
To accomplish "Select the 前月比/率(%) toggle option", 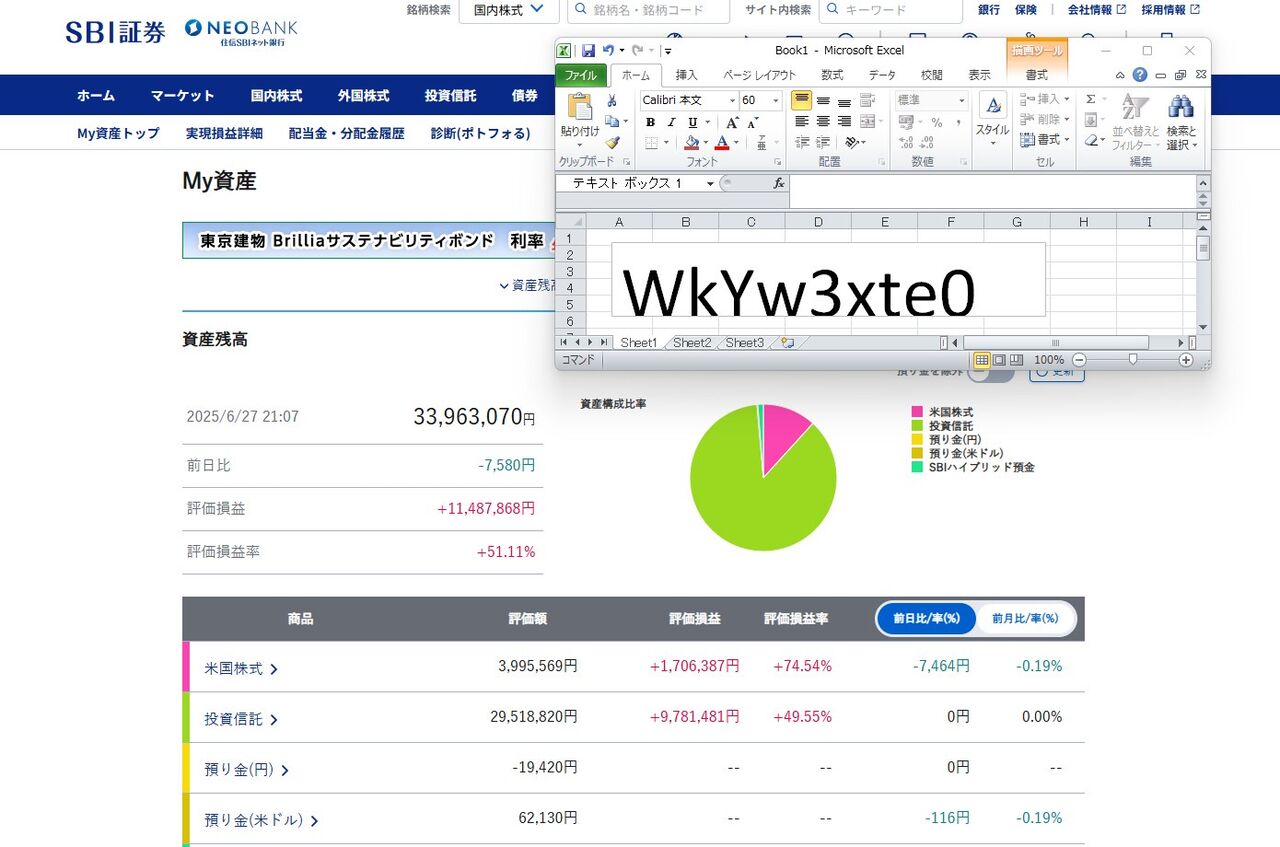I will (x=1025, y=619).
